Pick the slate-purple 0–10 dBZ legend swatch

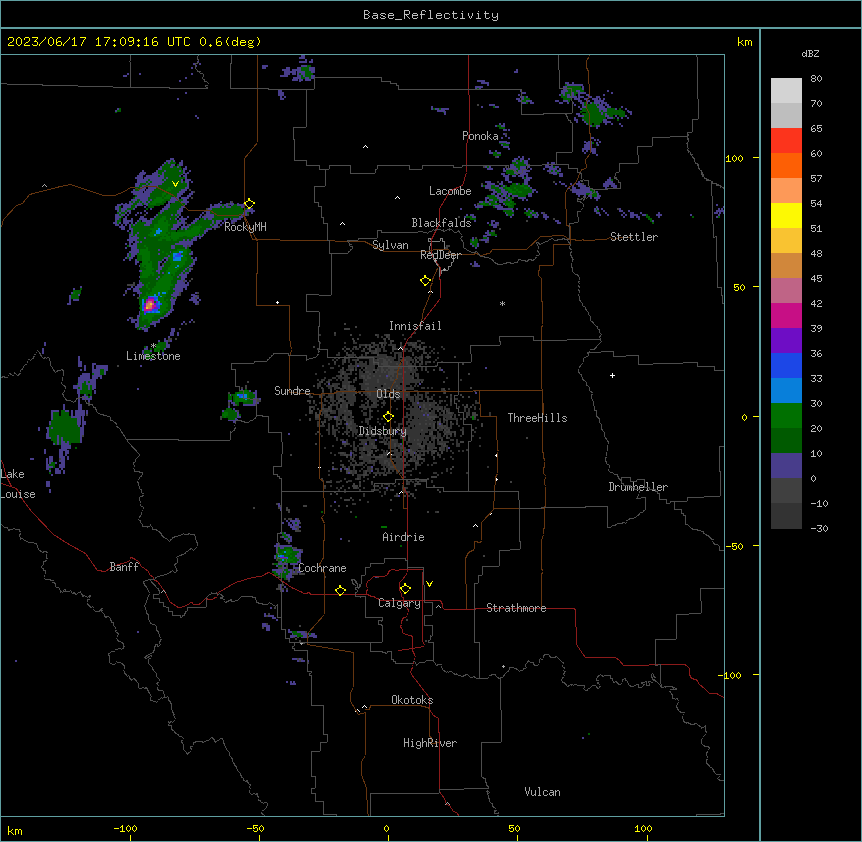[786, 466]
